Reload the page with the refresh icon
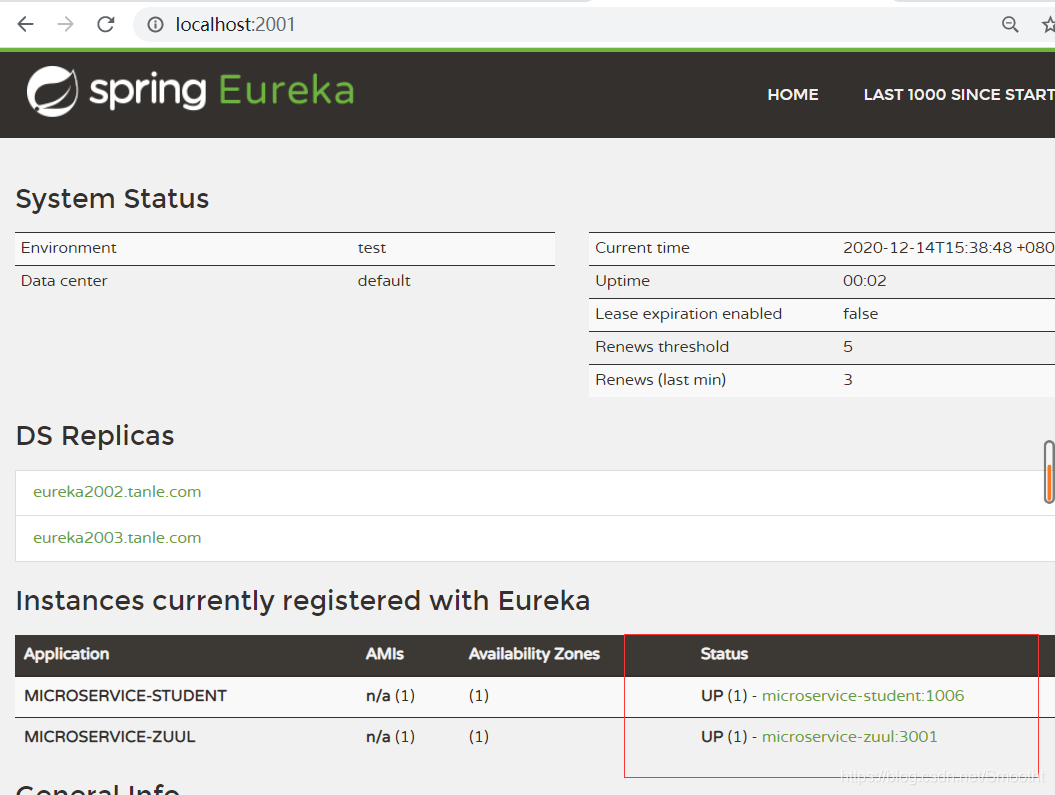Image resolution: width=1055 pixels, height=795 pixels. 106,25
